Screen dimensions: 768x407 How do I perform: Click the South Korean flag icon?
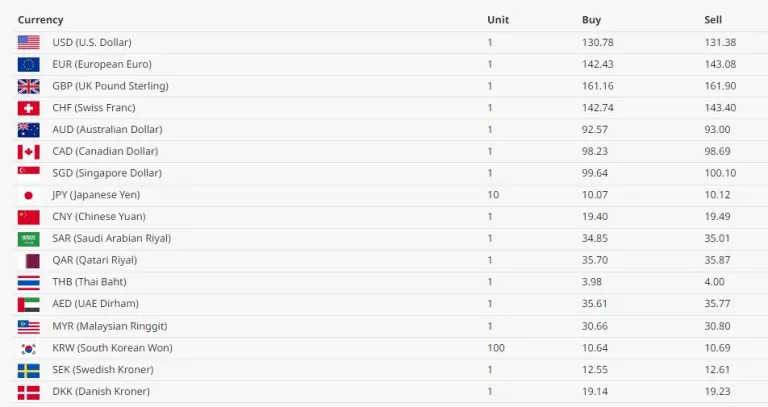pos(28,349)
